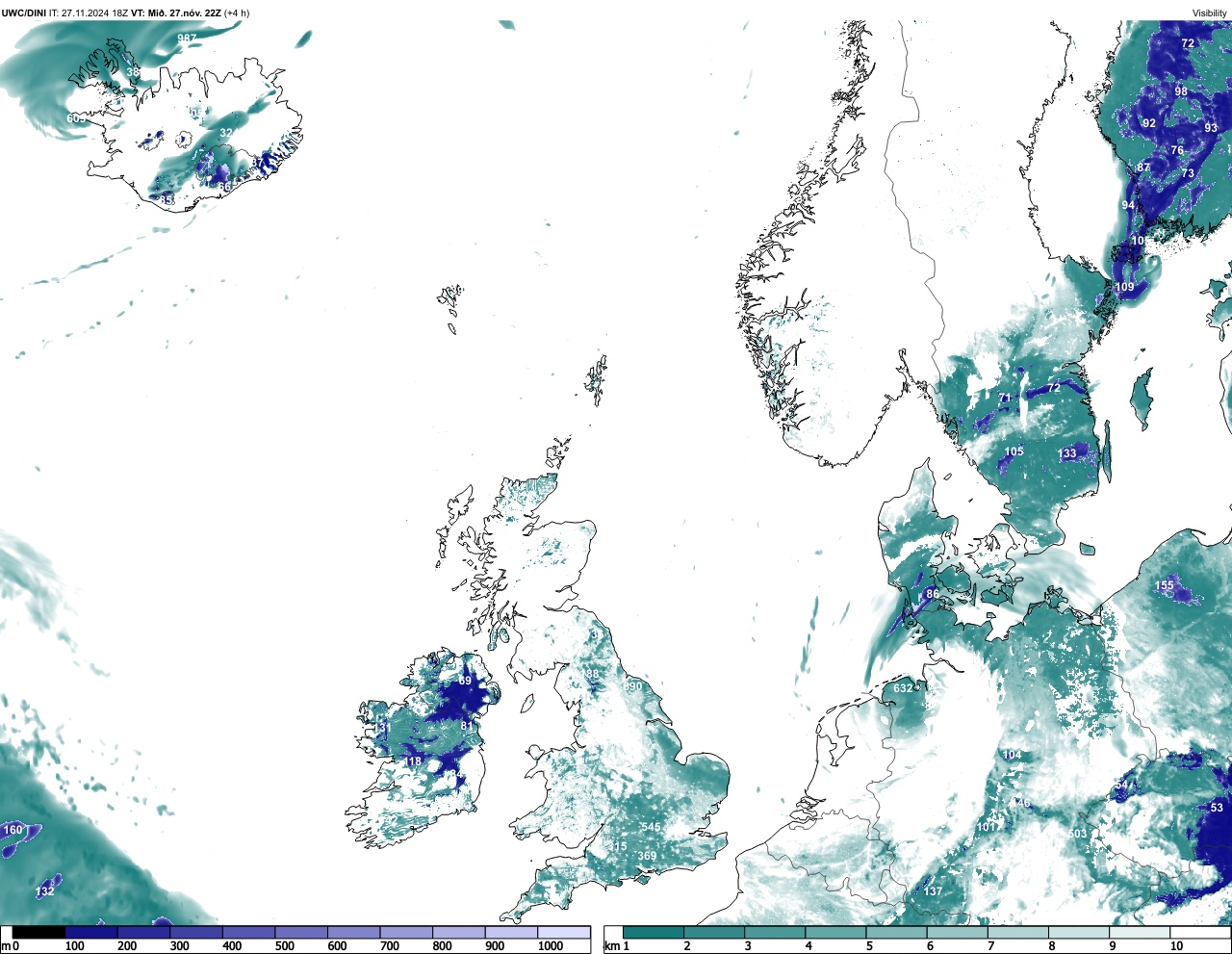
Task: Click the '(+4 h)' forecast offset
Action: point(237,13)
